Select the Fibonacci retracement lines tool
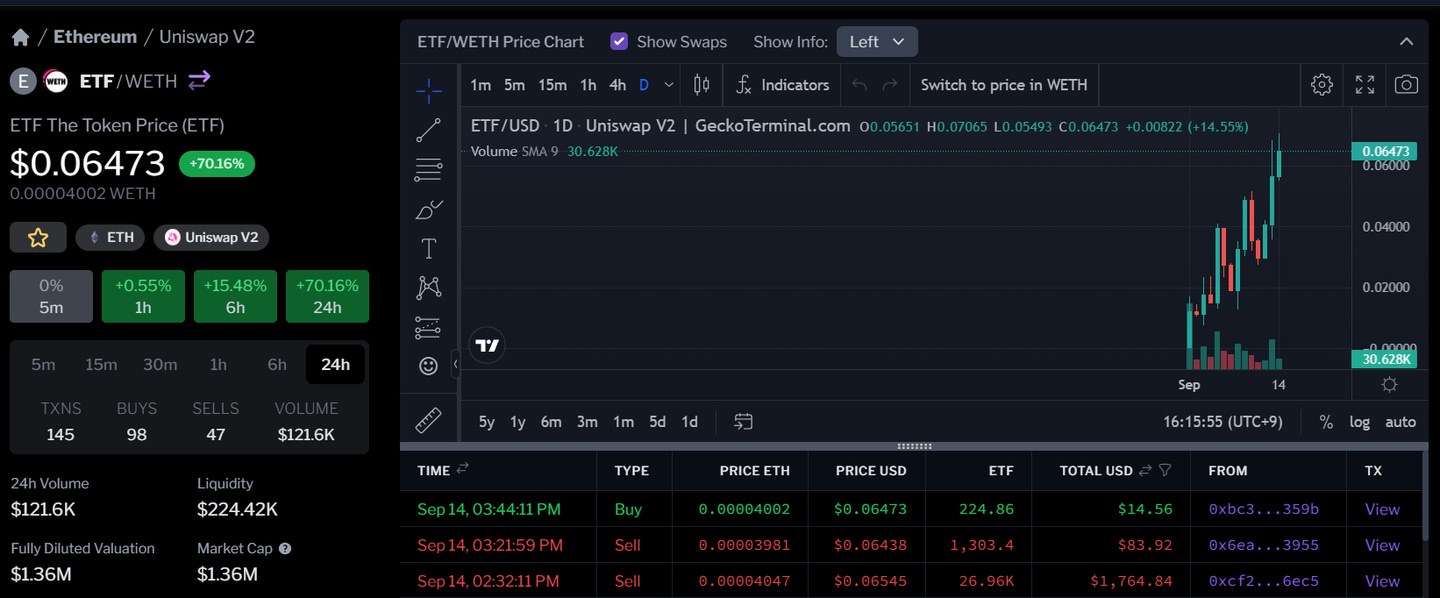The height and width of the screenshot is (598, 1440). point(428,170)
